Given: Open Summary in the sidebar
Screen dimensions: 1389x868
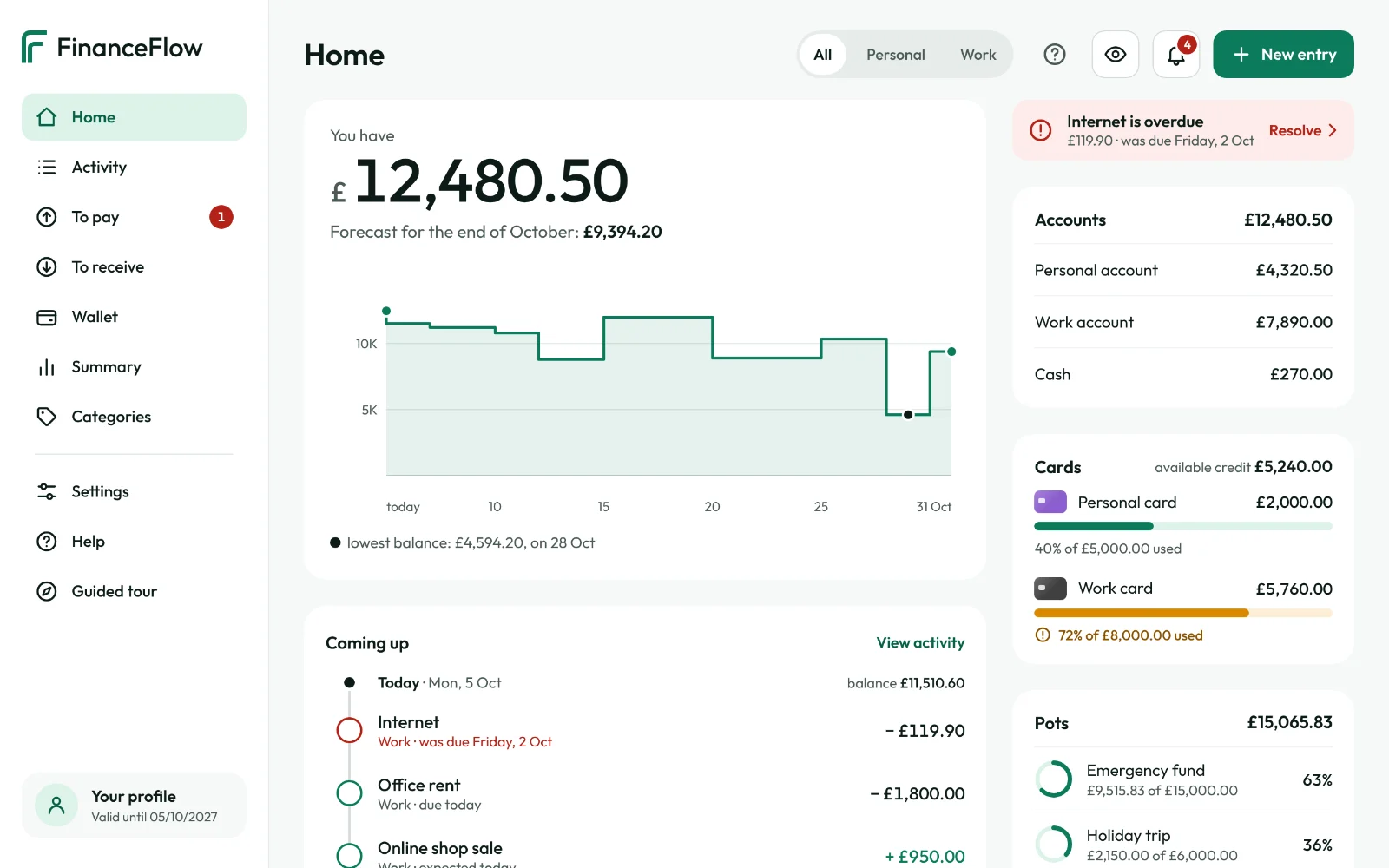Looking at the screenshot, I should 134,367.
